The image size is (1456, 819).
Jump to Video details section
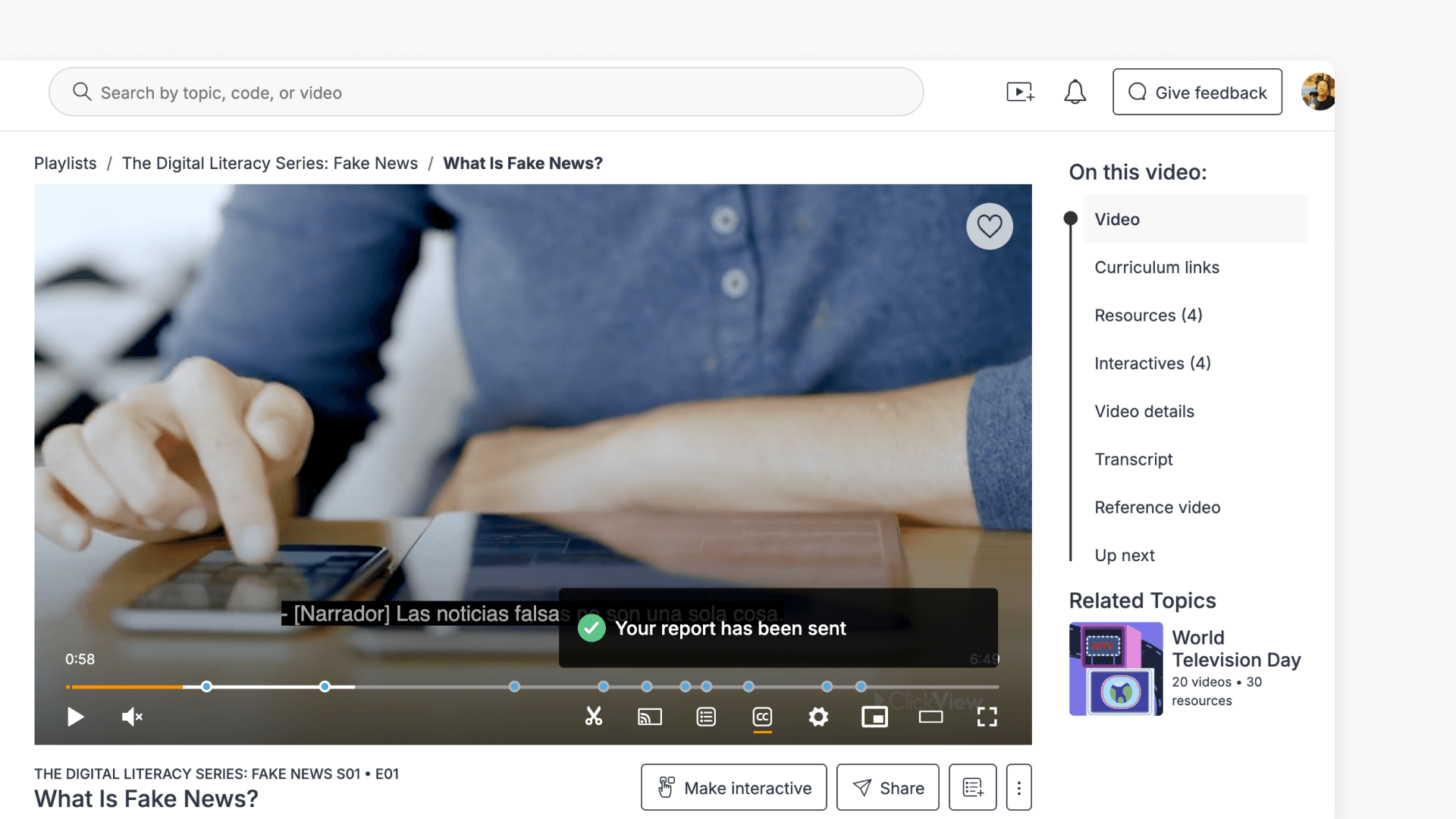(1144, 411)
